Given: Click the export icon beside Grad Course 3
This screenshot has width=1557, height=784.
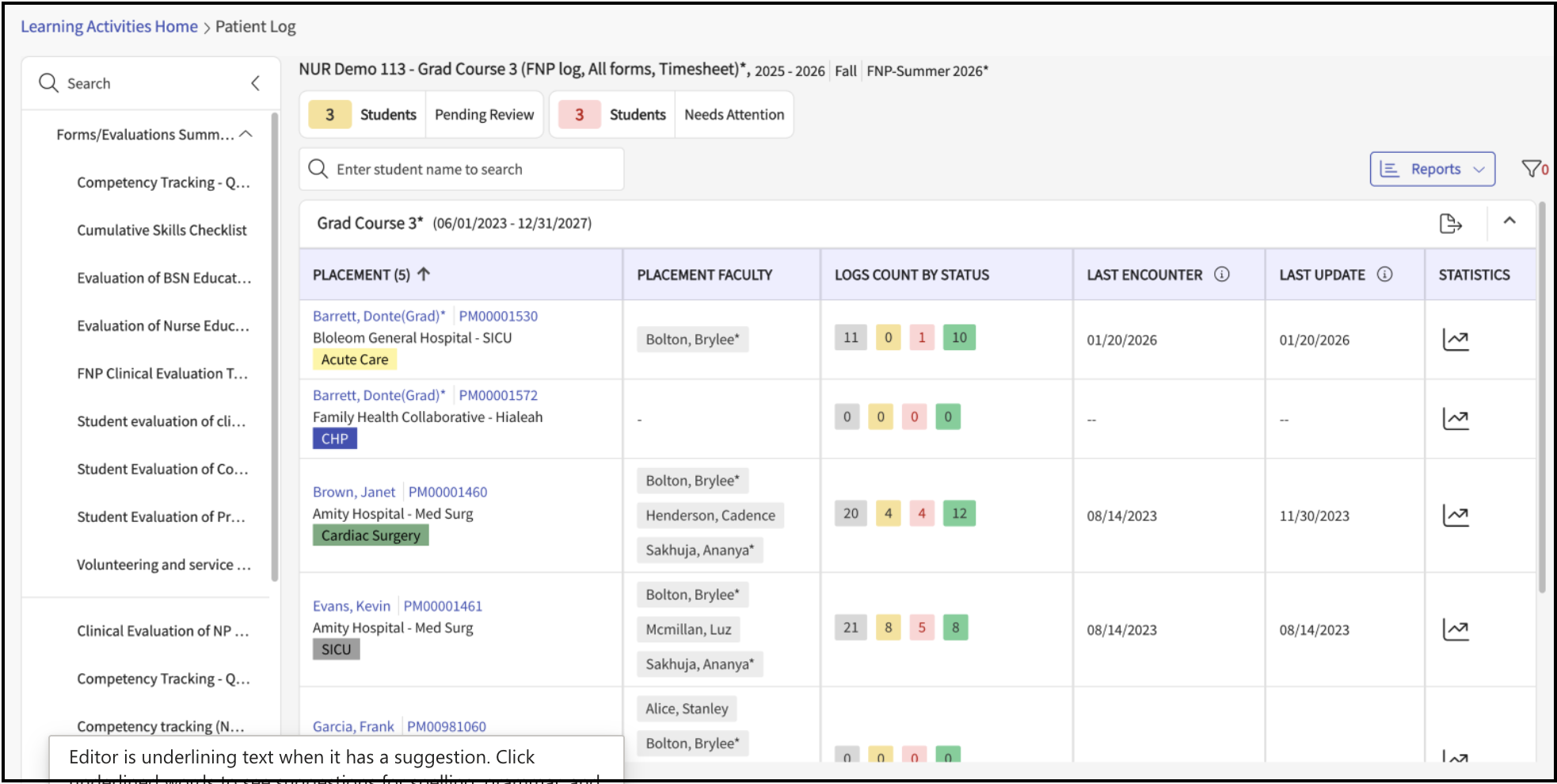Looking at the screenshot, I should [x=1450, y=224].
